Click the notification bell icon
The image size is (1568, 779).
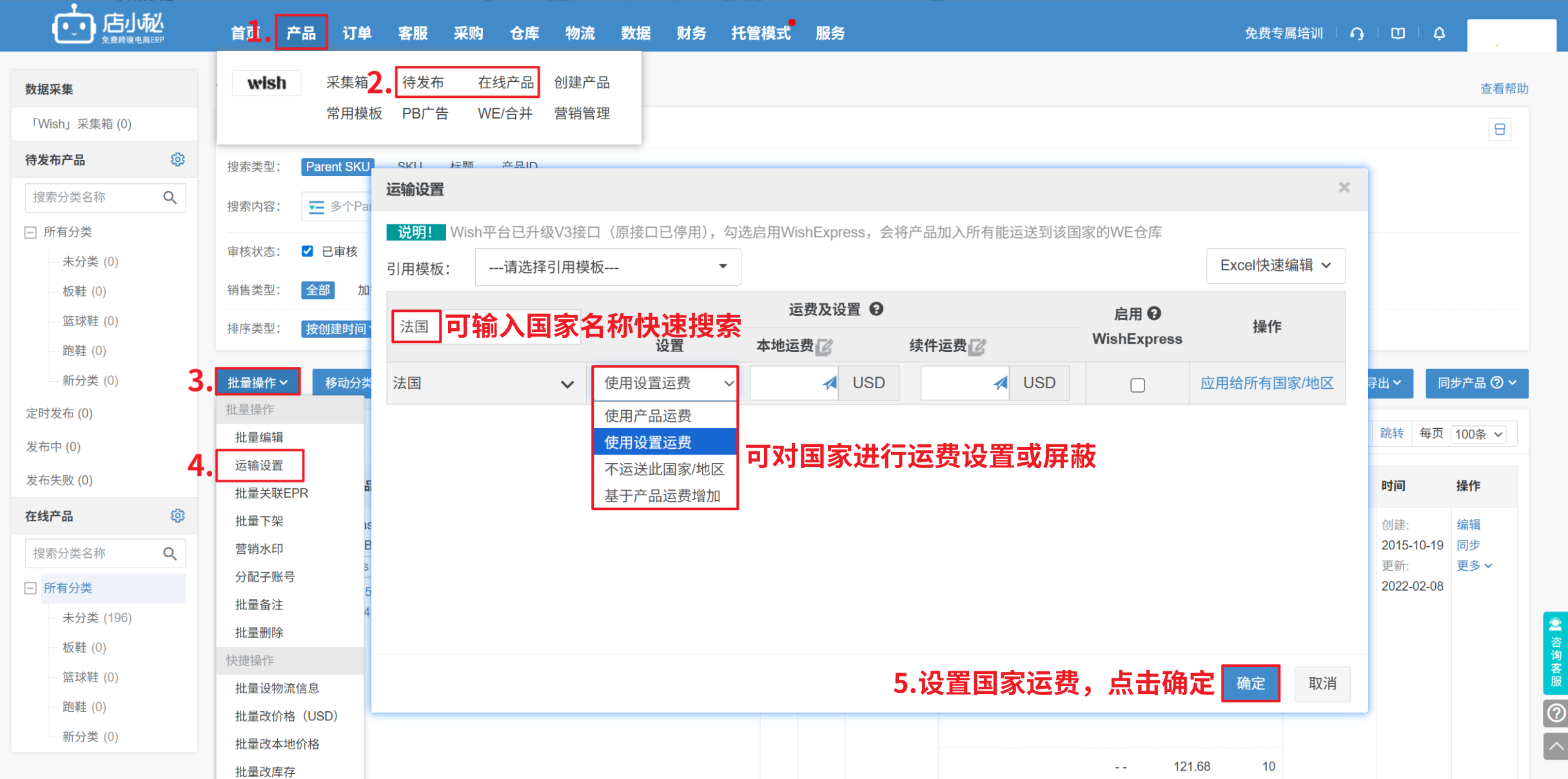click(x=1439, y=34)
